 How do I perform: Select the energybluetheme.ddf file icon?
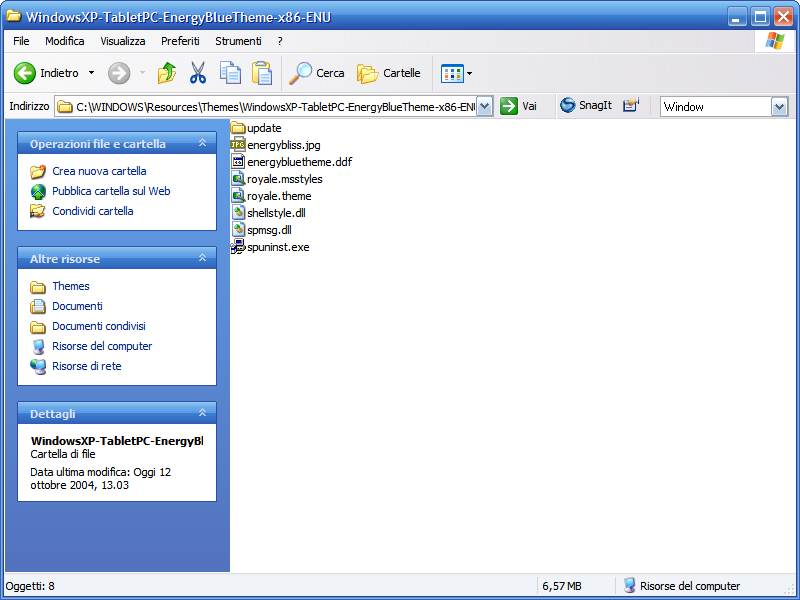click(238, 162)
